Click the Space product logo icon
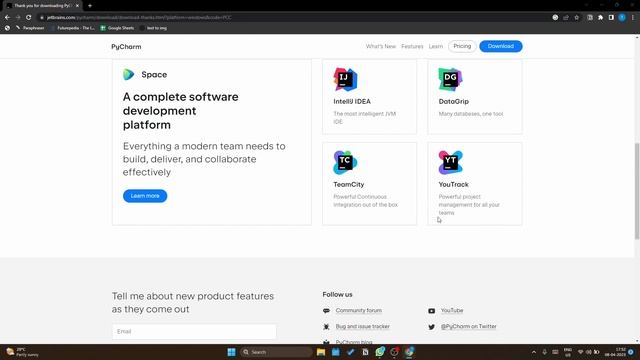Screen dimensions: 640x360 click(129, 74)
